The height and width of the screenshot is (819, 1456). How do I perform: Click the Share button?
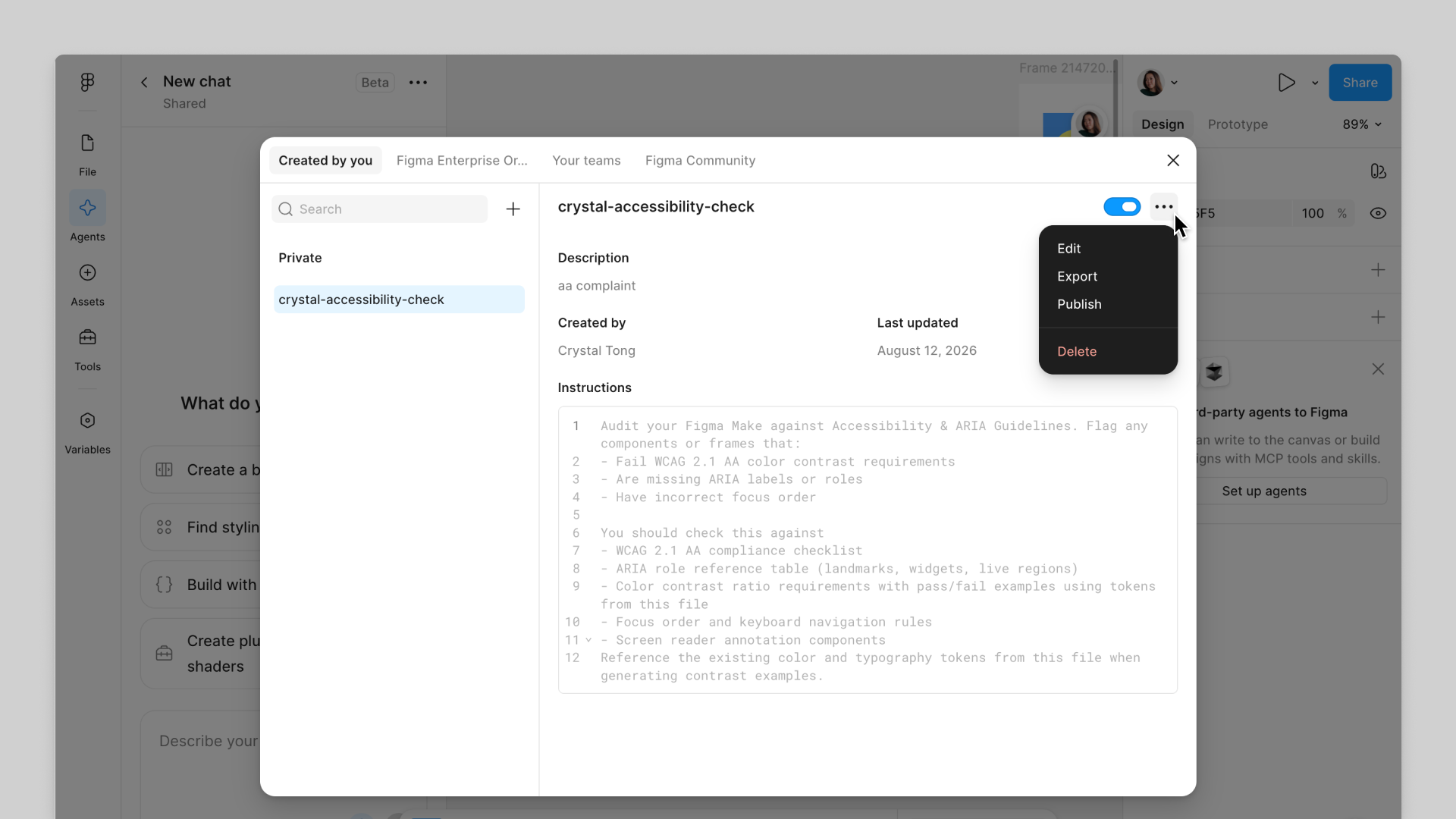coord(1360,83)
